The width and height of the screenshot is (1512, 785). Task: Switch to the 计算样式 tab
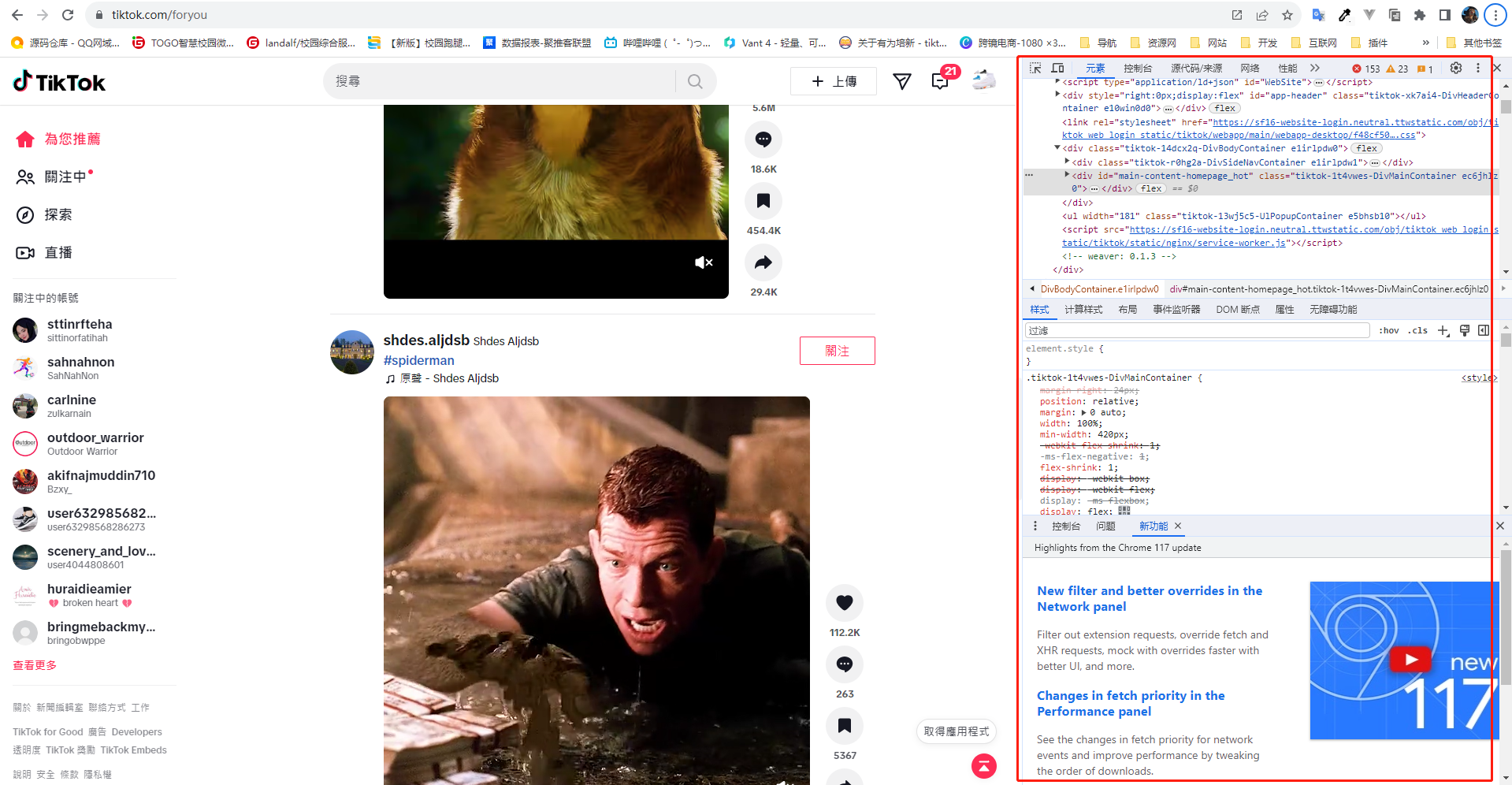click(1083, 310)
